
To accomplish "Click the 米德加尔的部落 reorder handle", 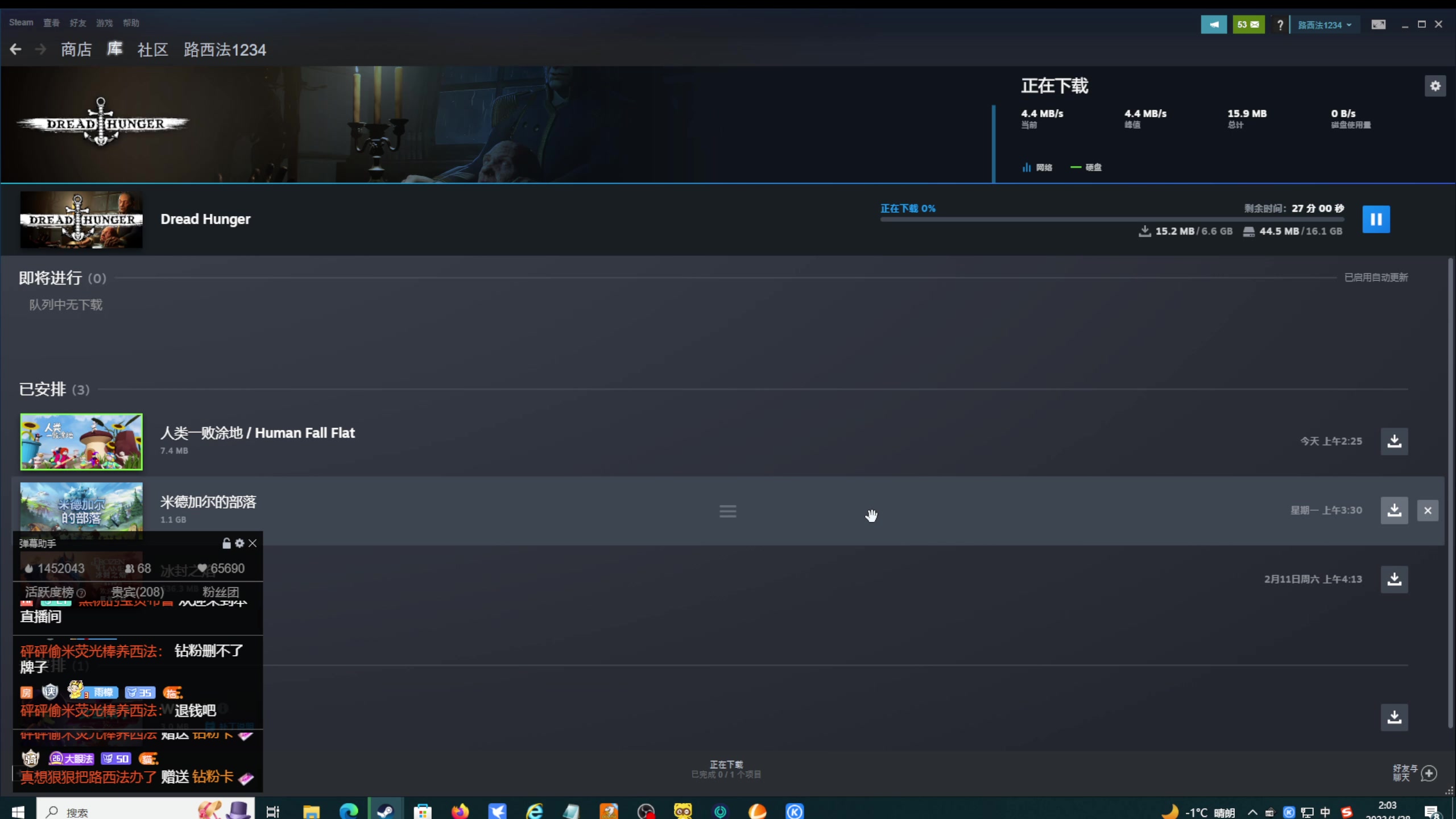I will click(727, 511).
